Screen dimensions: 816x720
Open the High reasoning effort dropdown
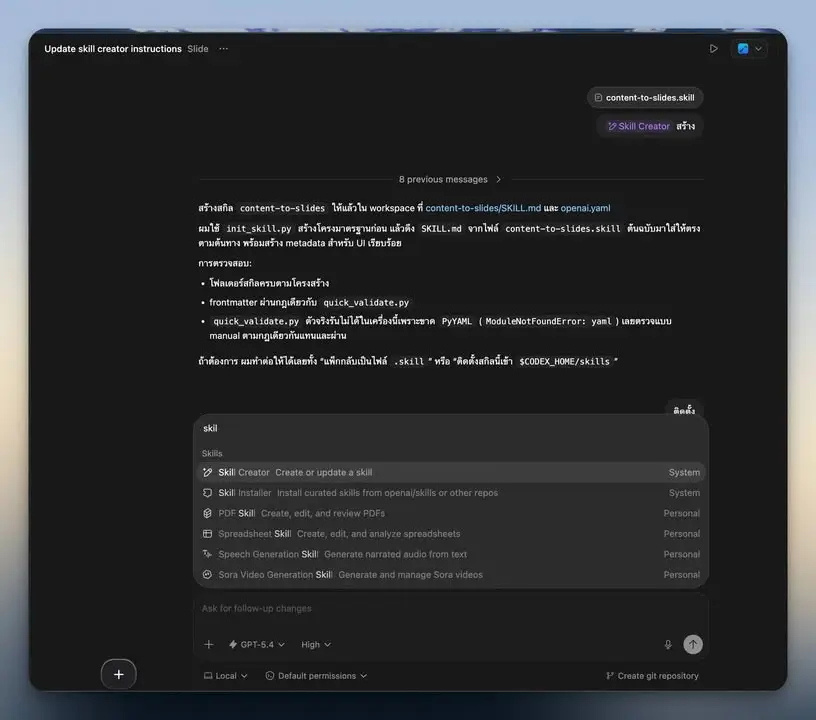(316, 645)
